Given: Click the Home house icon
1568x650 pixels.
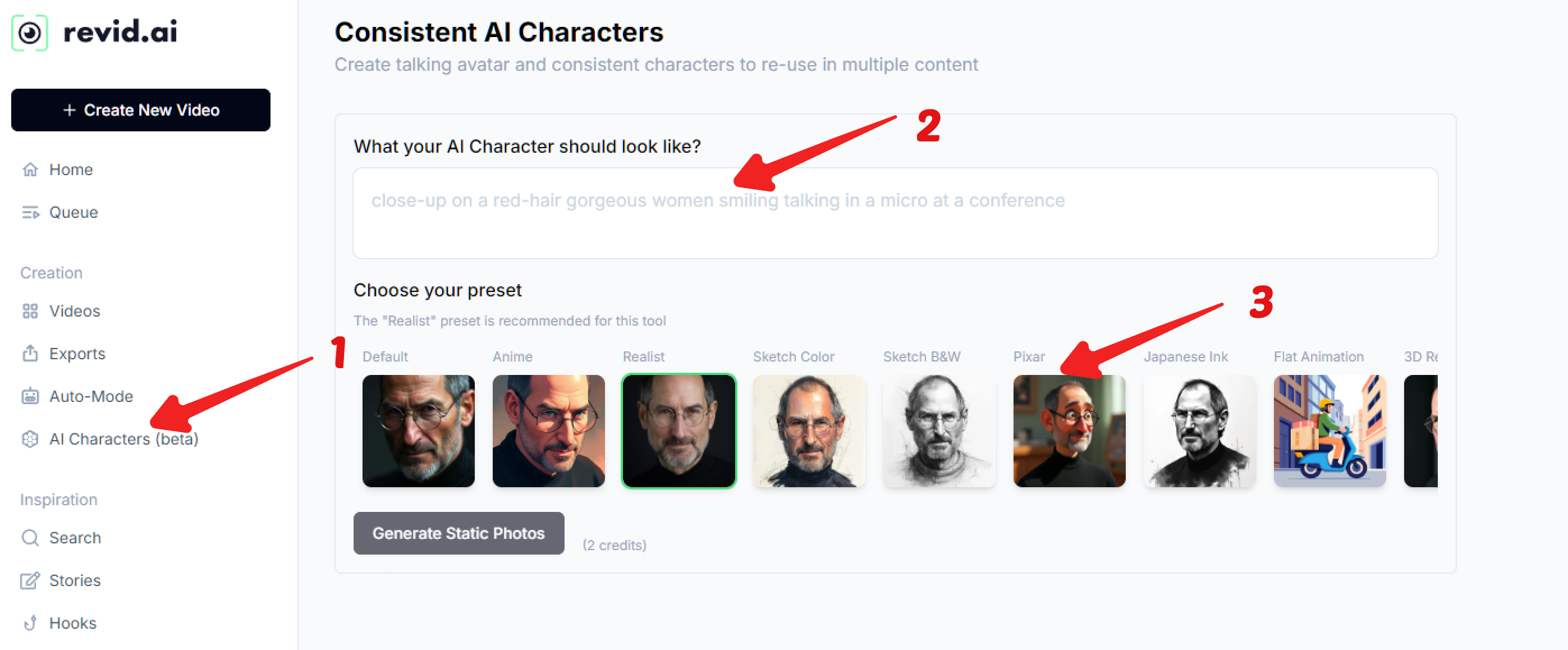Looking at the screenshot, I should 30,169.
